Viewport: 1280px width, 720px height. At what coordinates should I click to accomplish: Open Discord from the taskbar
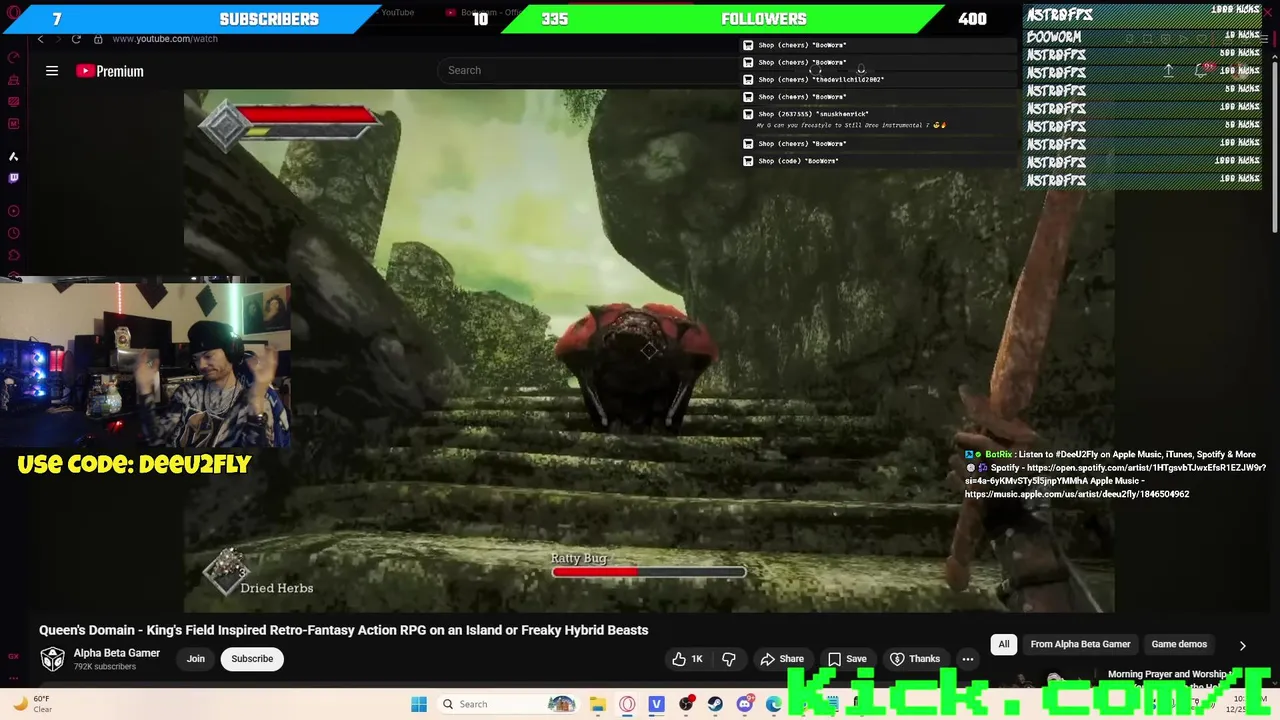tap(744, 704)
